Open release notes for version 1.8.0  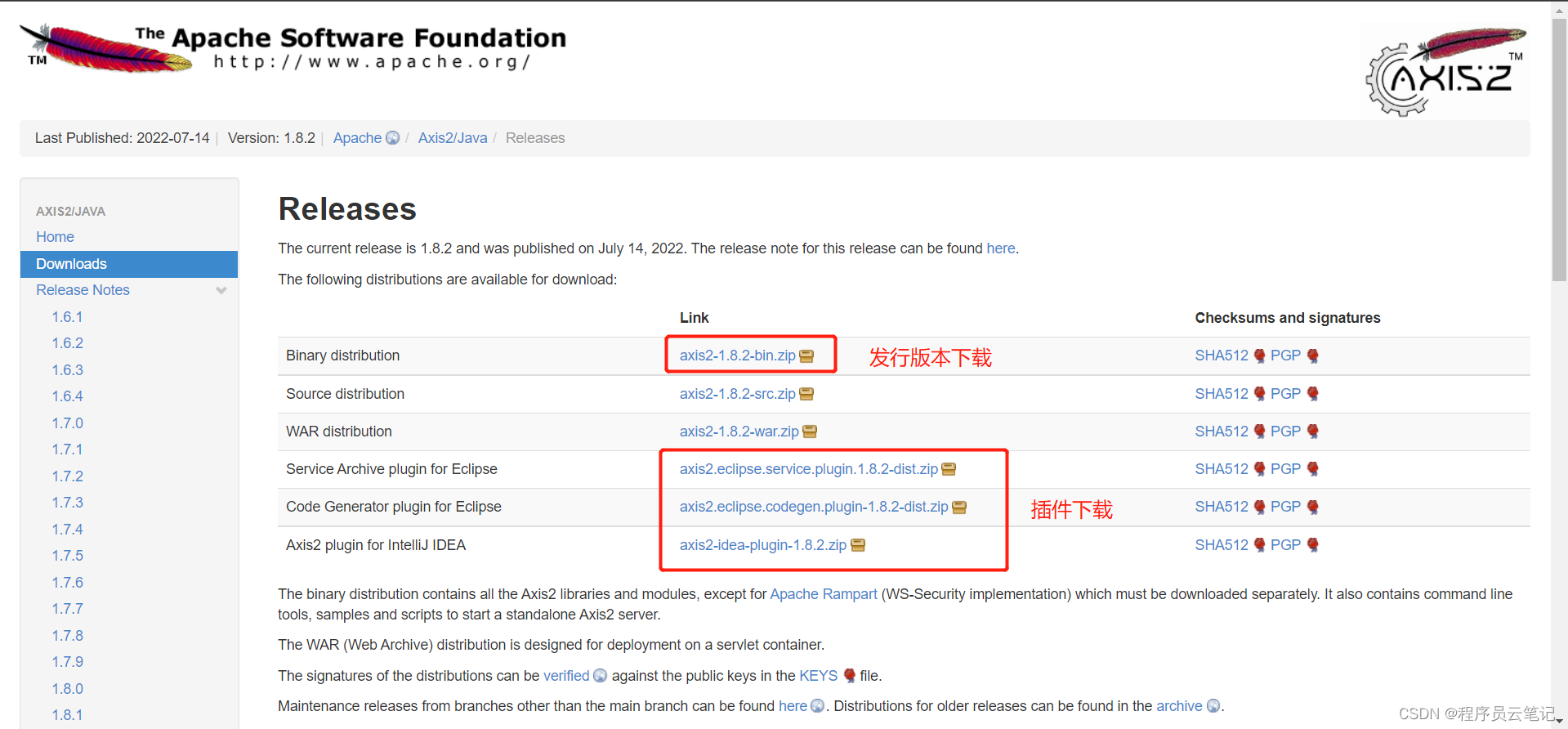pyautogui.click(x=68, y=689)
